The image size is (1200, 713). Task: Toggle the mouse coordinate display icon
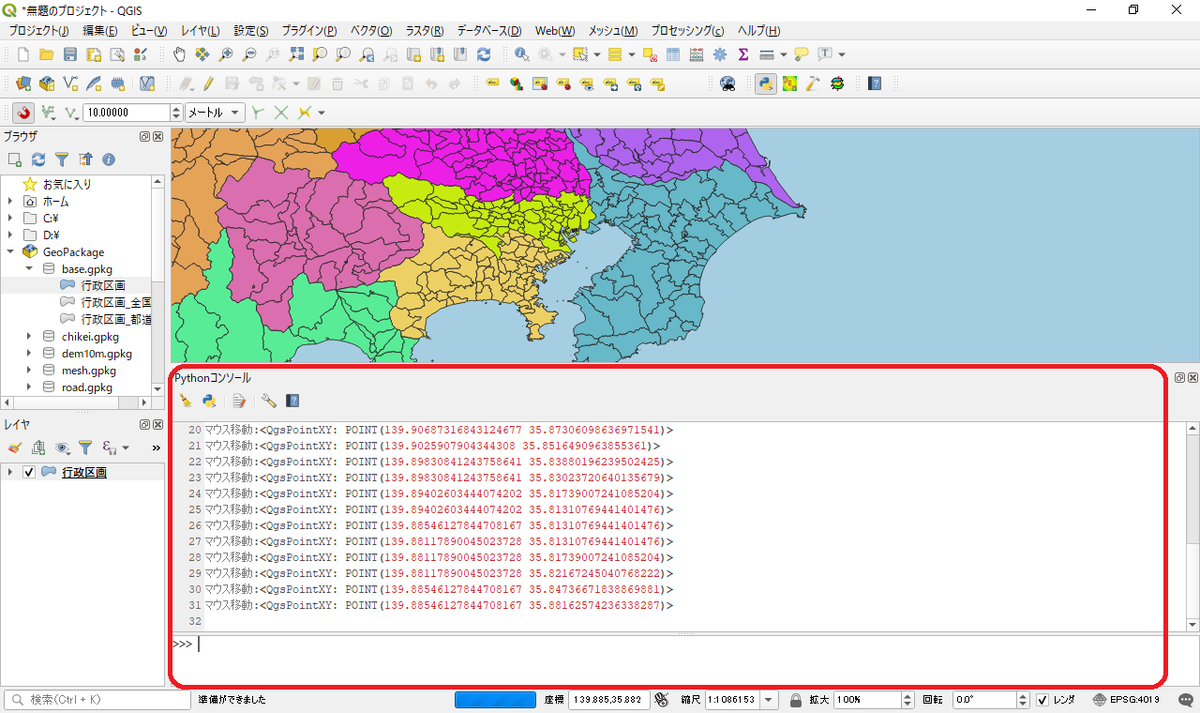pos(662,700)
